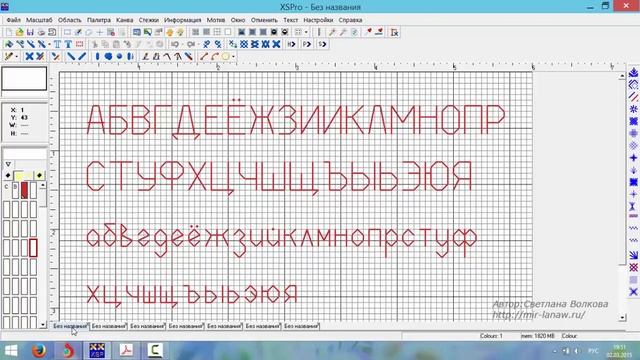Click the blue X icon at right sidebar bottom
The height and width of the screenshot is (360, 640).
coord(633,292)
